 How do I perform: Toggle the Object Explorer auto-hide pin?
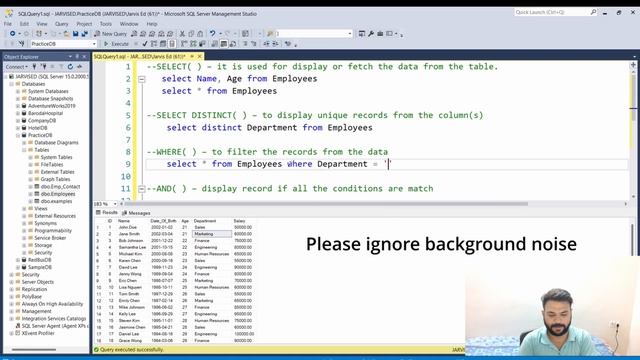(77, 56)
